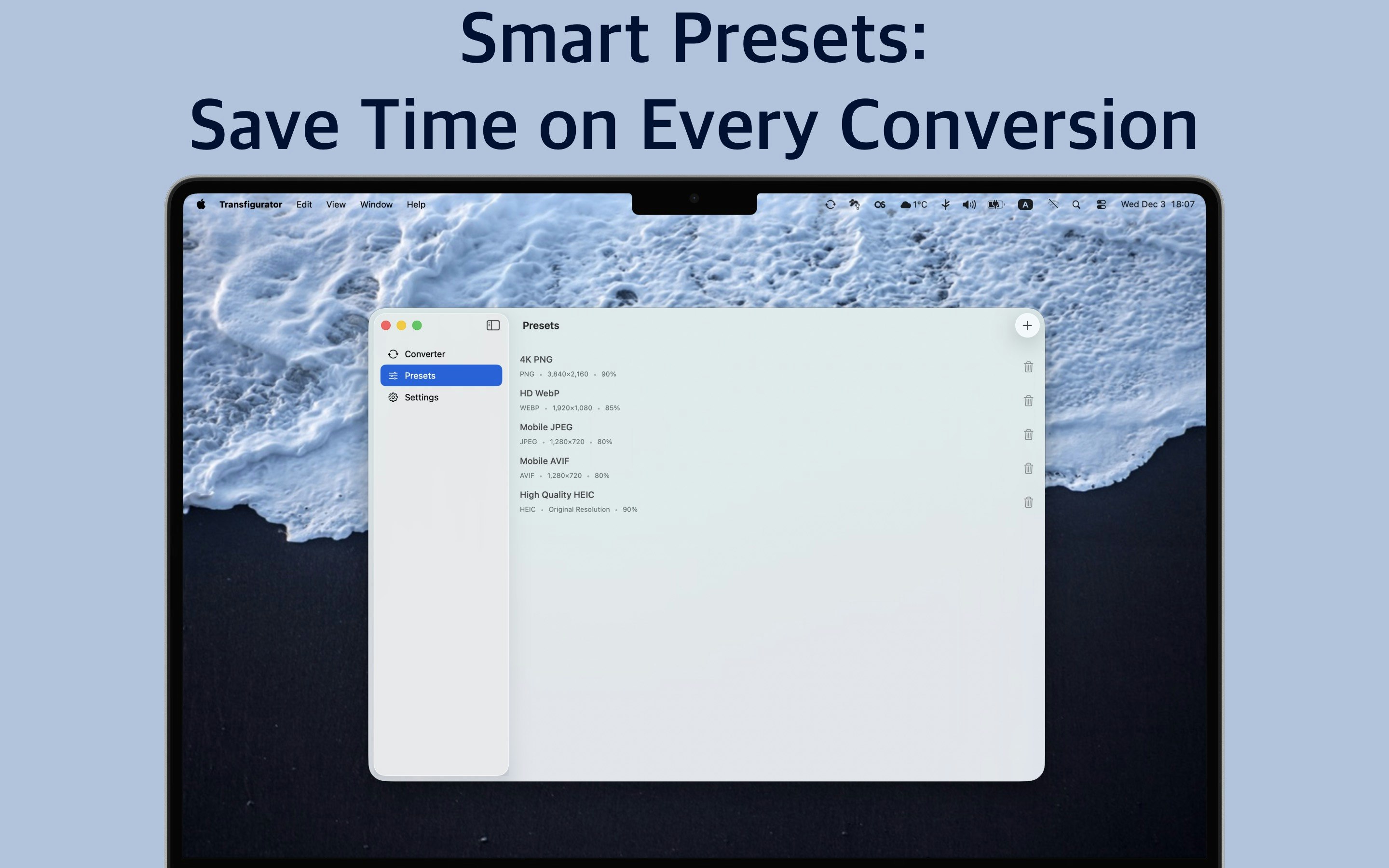The width and height of the screenshot is (1389, 868).
Task: Click the plus button to add preset
Action: click(1027, 325)
